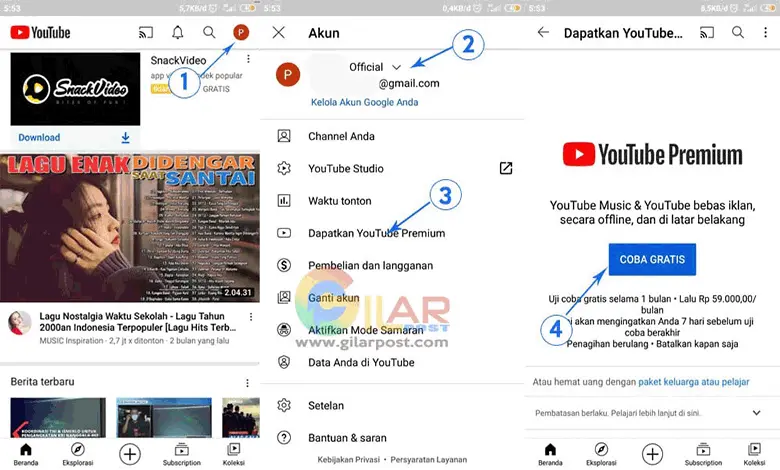Tap search icon on Premium page
This screenshot has width=780, height=470.
tap(738, 33)
